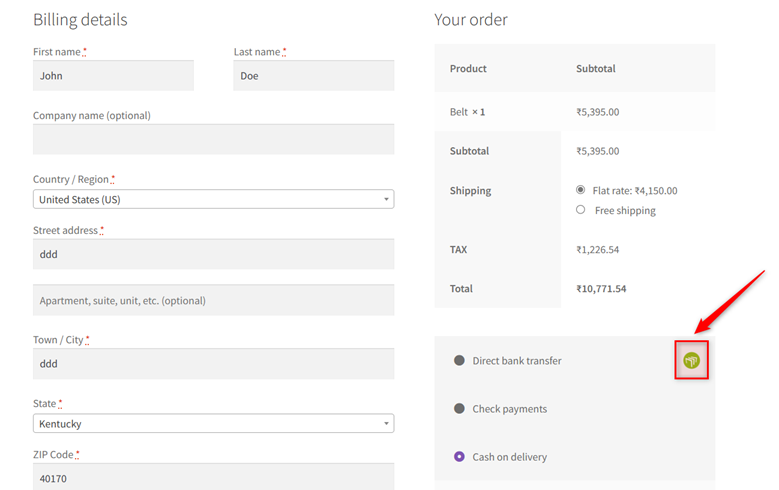Open the Country / Region dropdown

tap(214, 199)
